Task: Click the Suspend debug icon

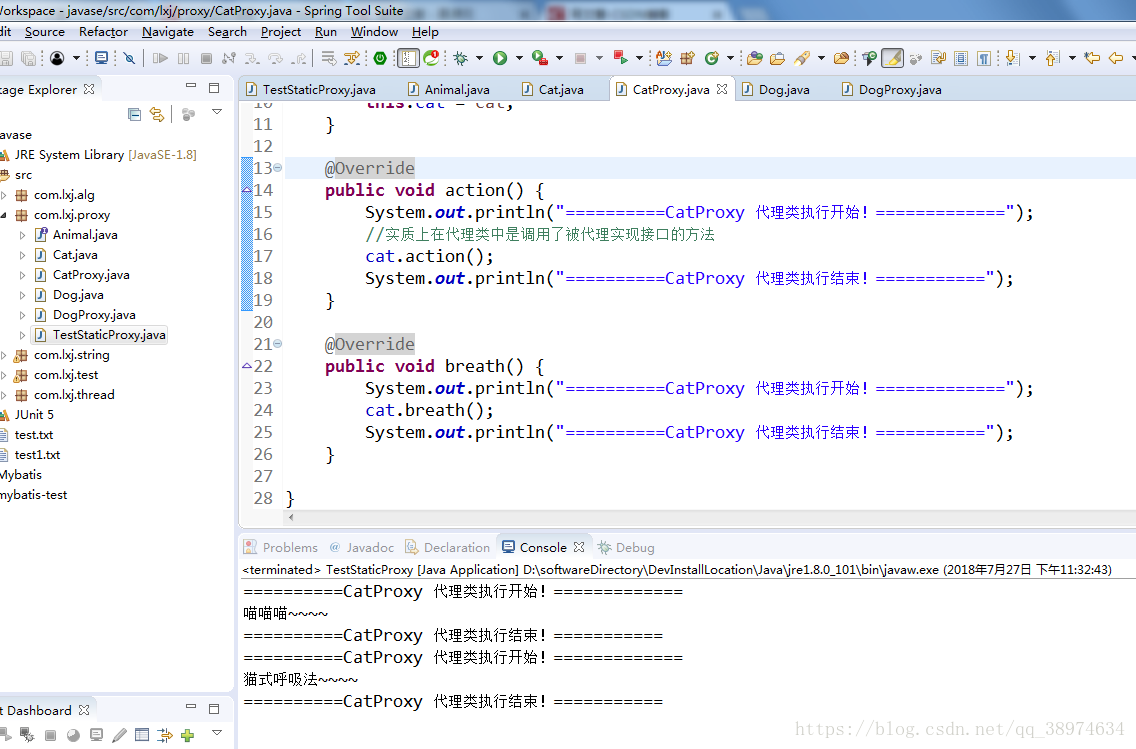Action: [x=183, y=58]
